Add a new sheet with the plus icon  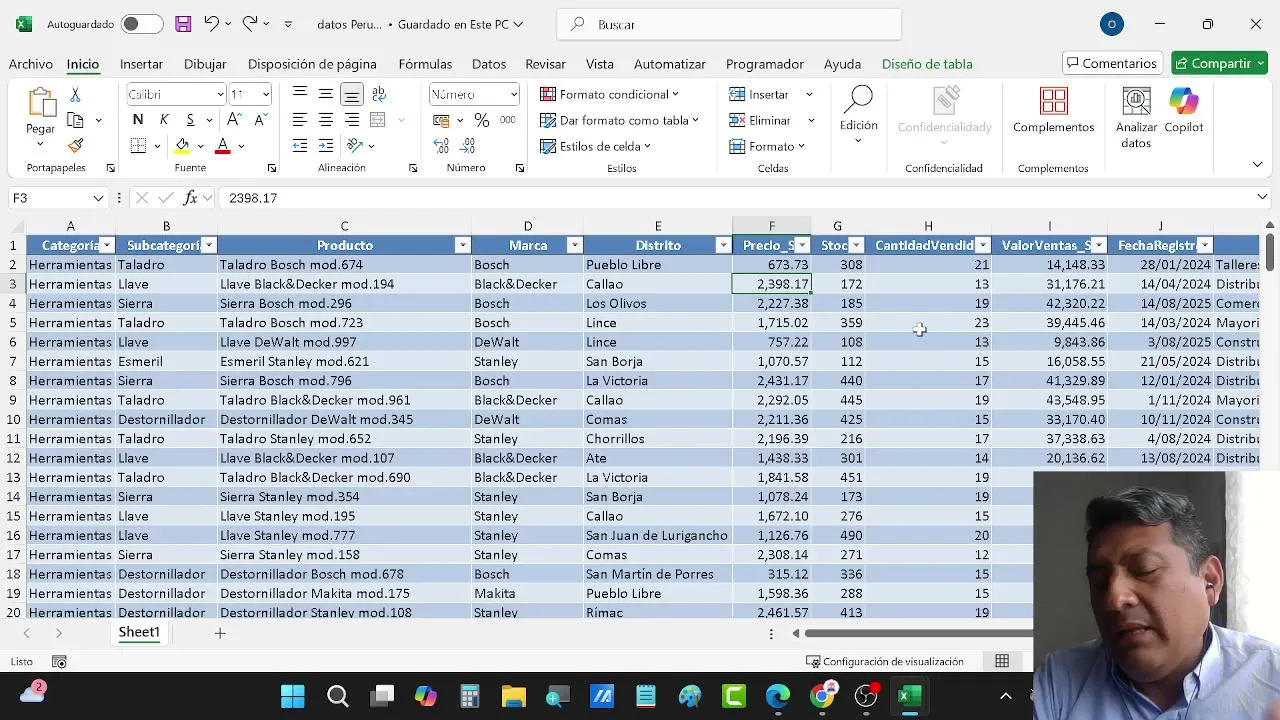click(x=220, y=632)
